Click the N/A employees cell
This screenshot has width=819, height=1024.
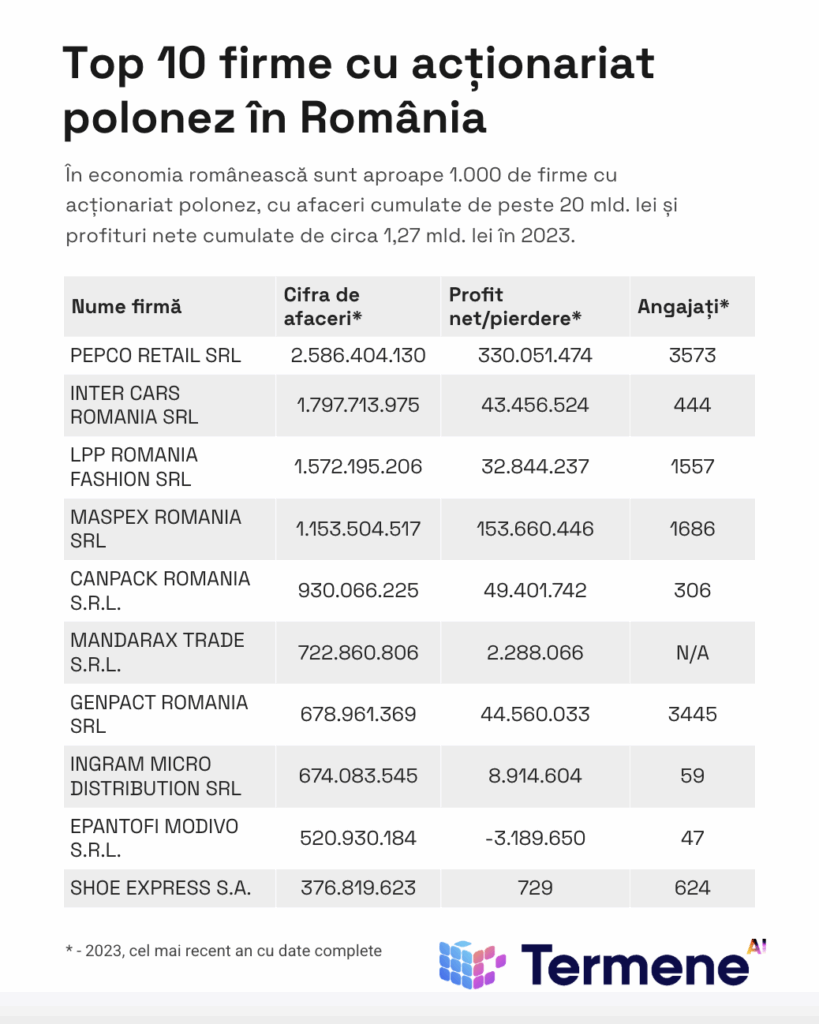[x=691, y=652]
